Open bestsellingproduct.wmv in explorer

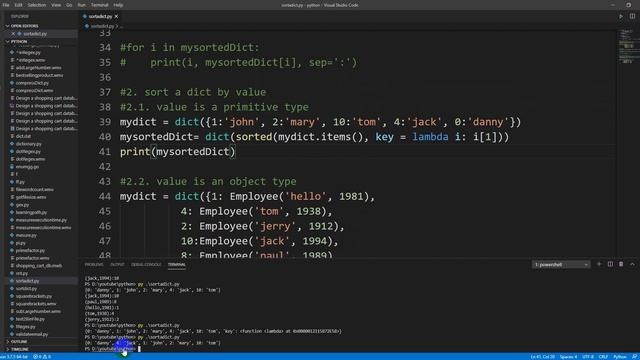click(x=40, y=75)
